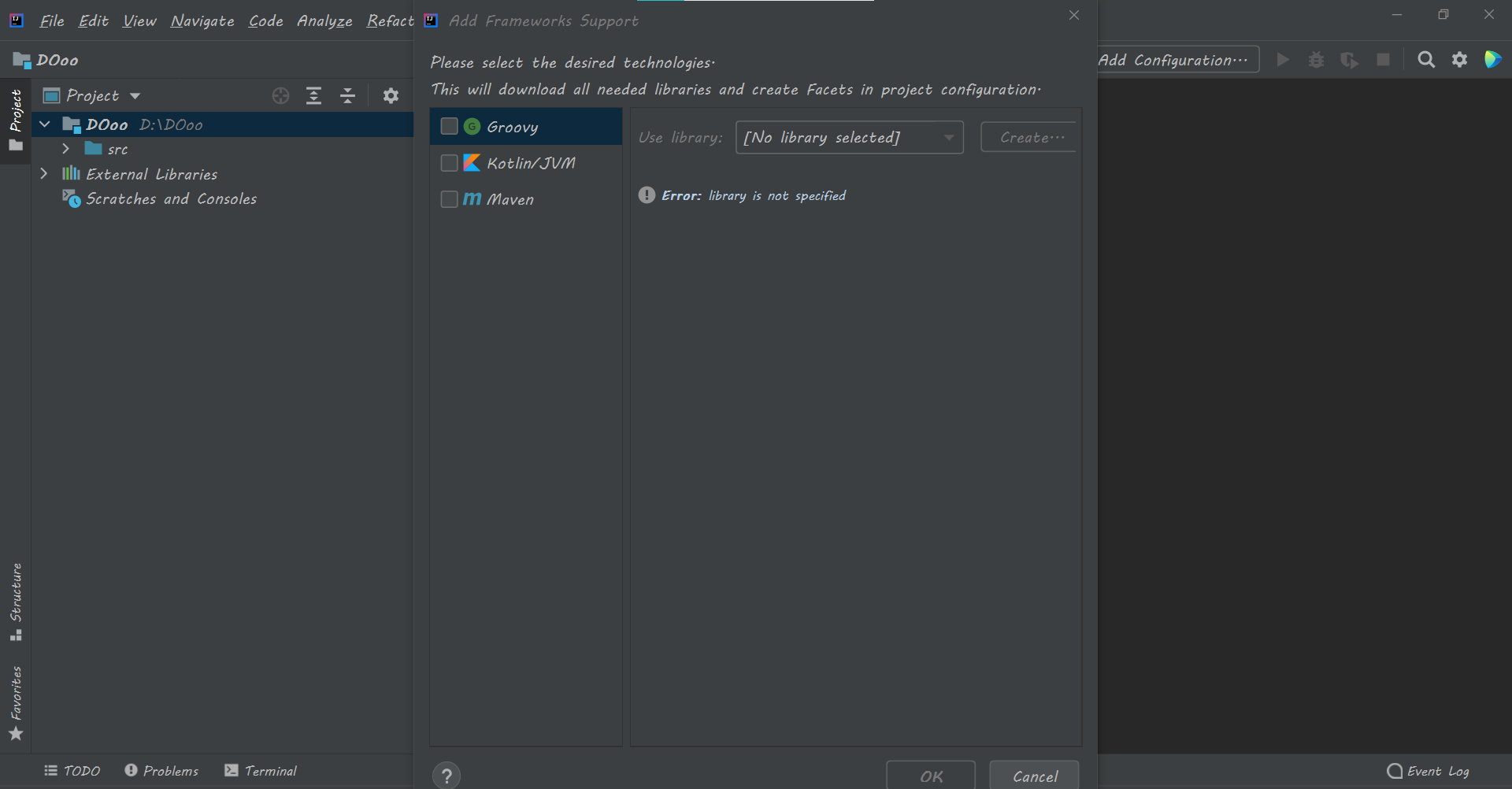Select Scratches and Consoles

click(x=171, y=198)
